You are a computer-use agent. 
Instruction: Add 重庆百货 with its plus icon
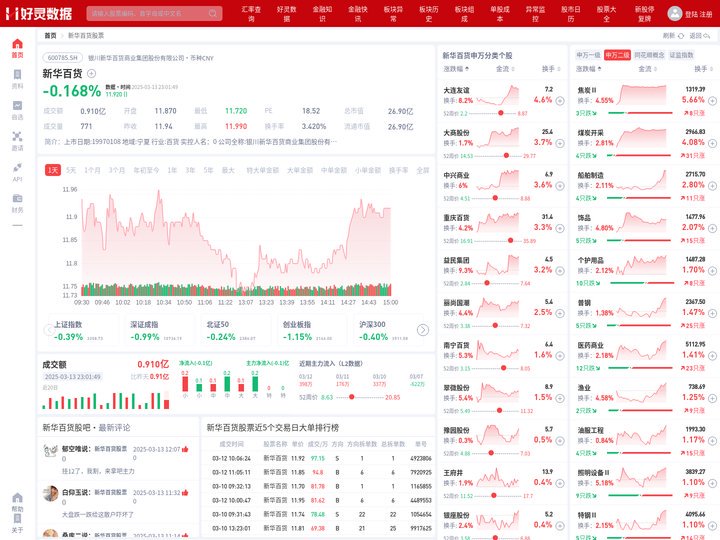(x=560, y=228)
